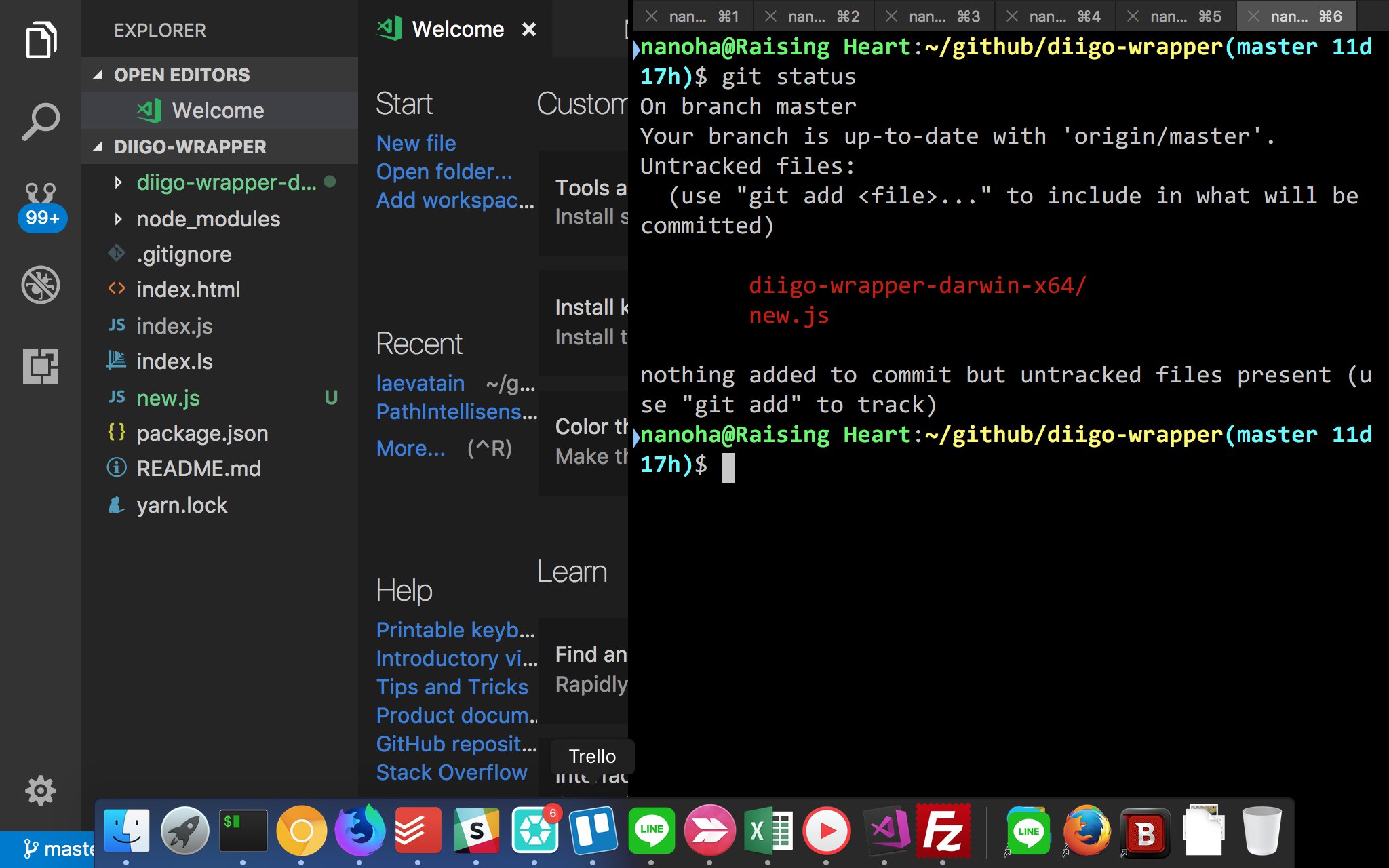Click the master branch status bar item
This screenshot has height=868, width=1389.
[58, 849]
